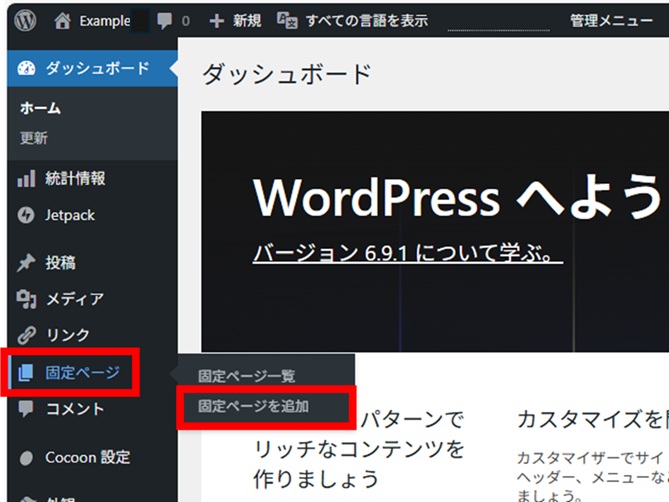Open the コメント menu item
Image resolution: width=669 pixels, height=502 pixels.
coord(75,408)
